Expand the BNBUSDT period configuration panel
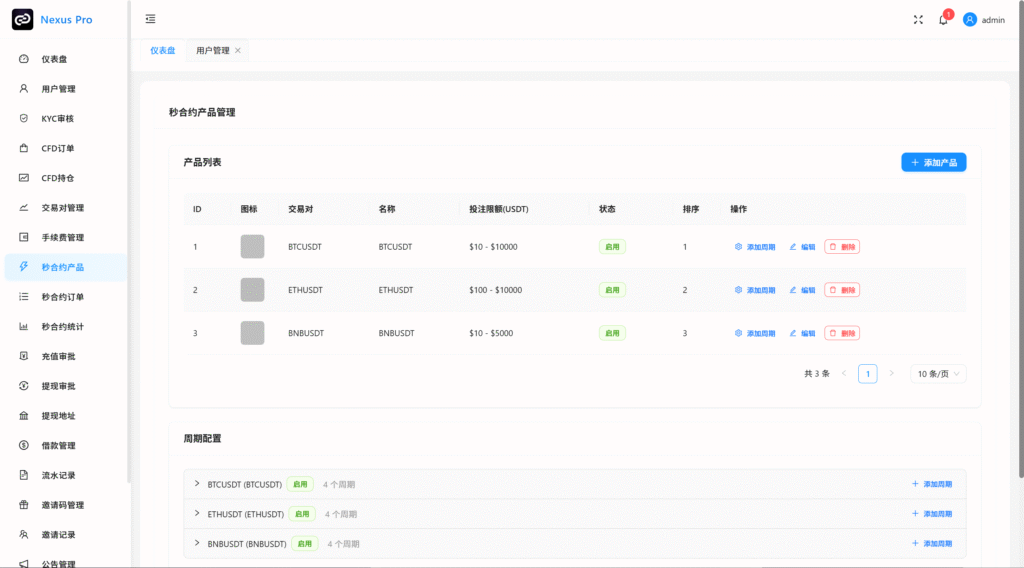 click(x=197, y=544)
